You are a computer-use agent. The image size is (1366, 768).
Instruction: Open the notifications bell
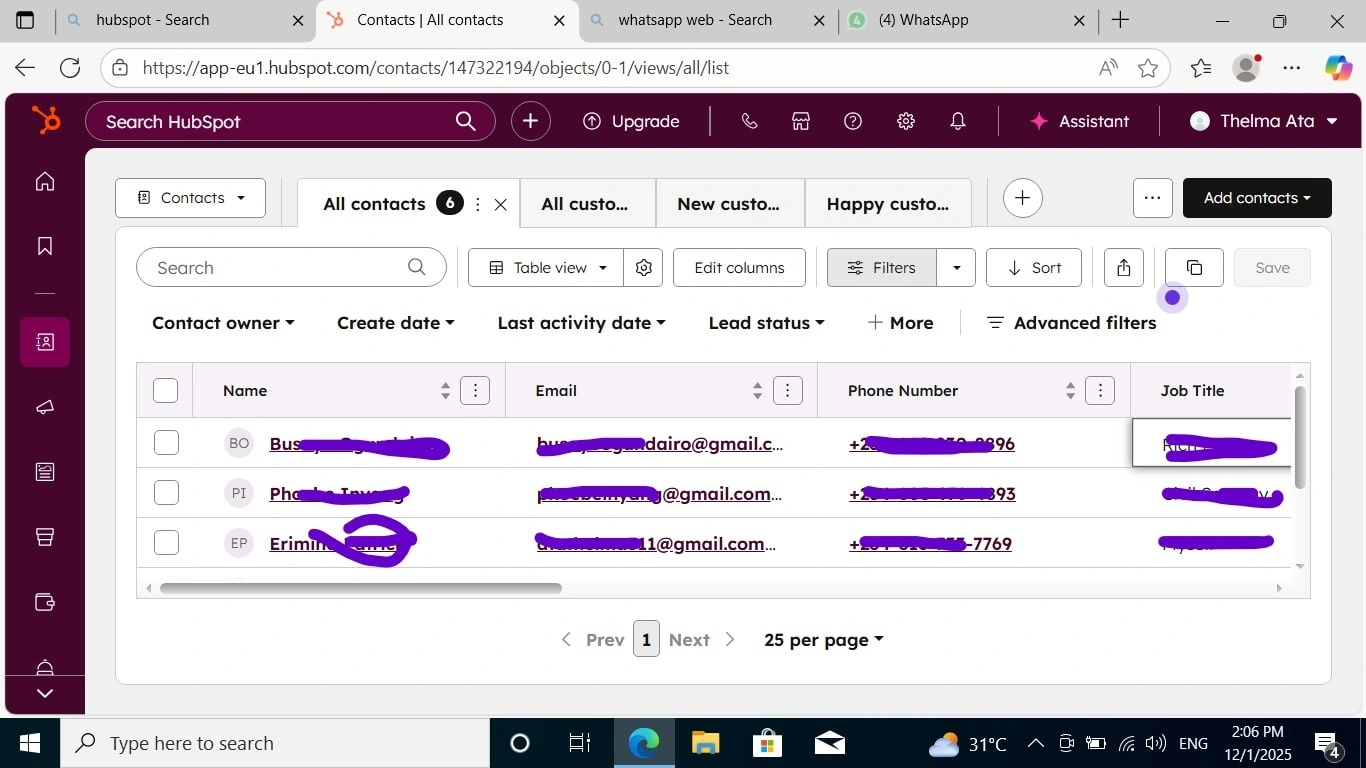[958, 121]
